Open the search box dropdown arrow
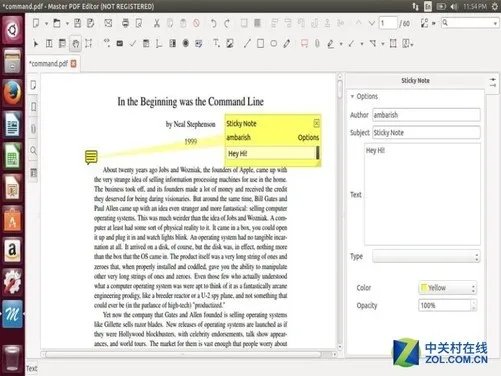 click(x=495, y=23)
